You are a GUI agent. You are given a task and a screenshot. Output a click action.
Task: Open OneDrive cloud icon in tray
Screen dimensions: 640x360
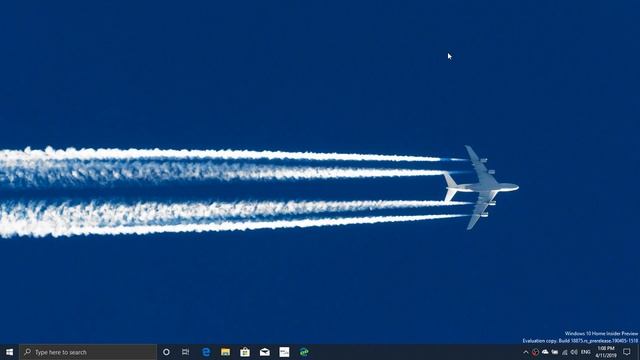pyautogui.click(x=545, y=352)
